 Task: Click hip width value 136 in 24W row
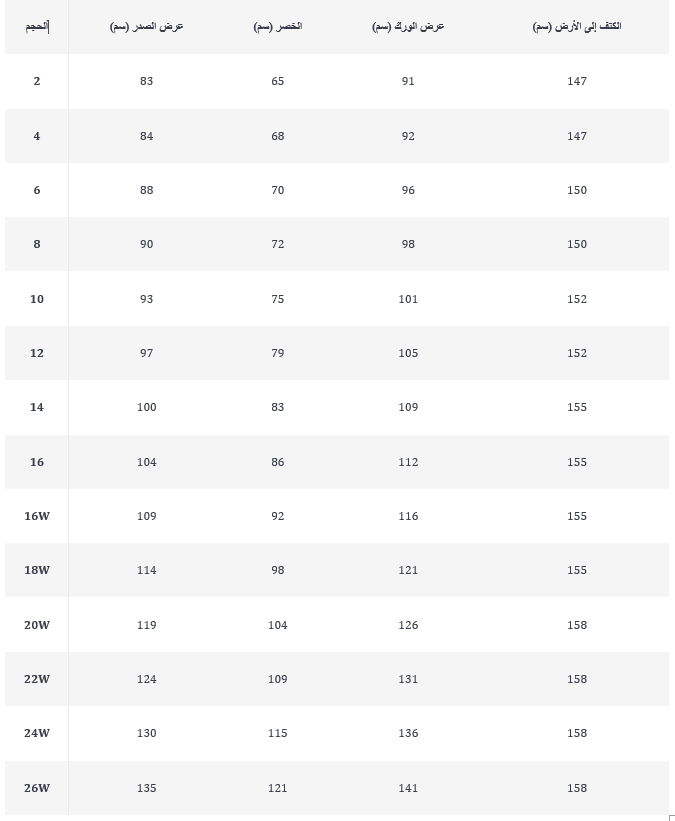coord(408,733)
